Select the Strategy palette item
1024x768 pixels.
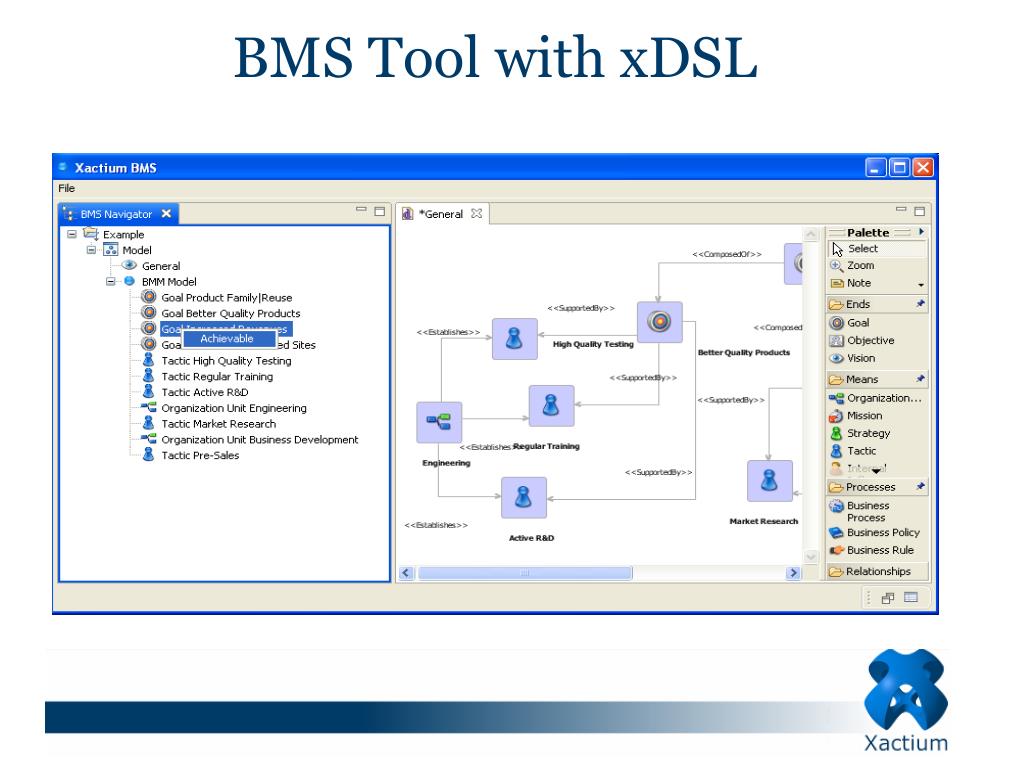pyautogui.click(x=859, y=433)
